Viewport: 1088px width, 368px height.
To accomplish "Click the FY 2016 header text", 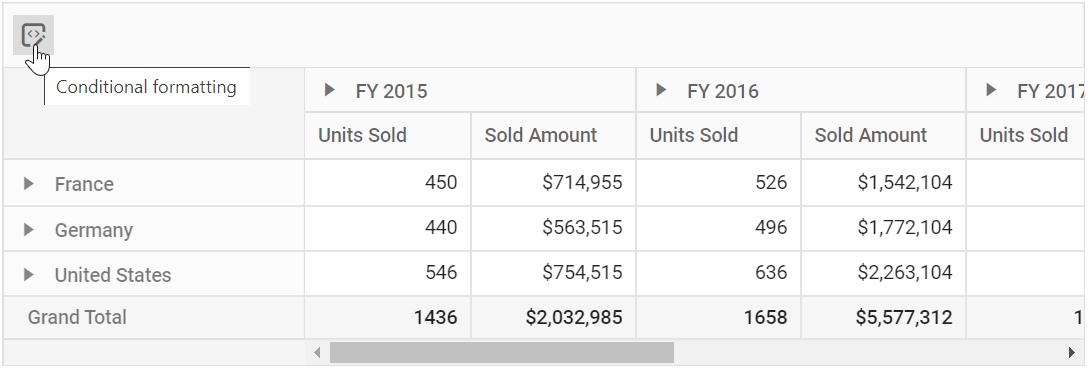I will (x=723, y=91).
